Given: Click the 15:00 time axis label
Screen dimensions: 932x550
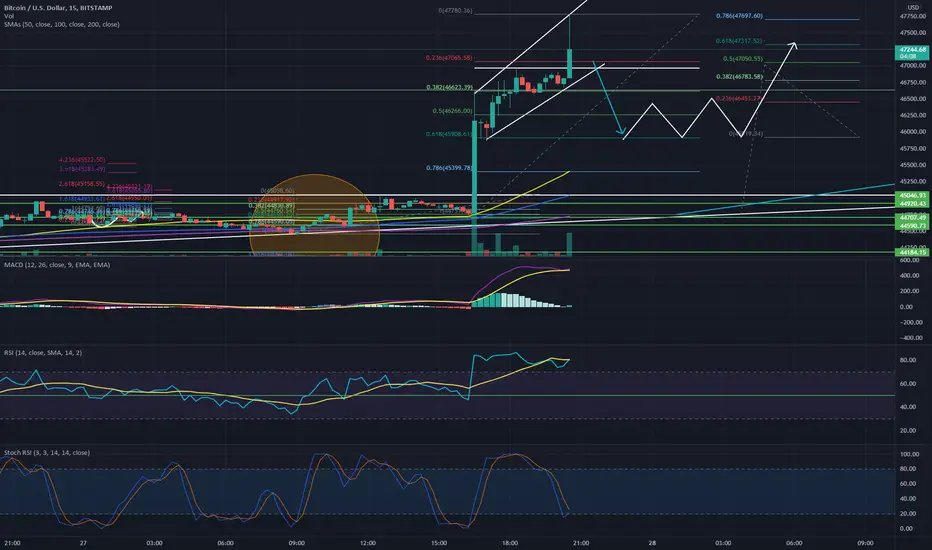Looking at the screenshot, I should tap(439, 543).
